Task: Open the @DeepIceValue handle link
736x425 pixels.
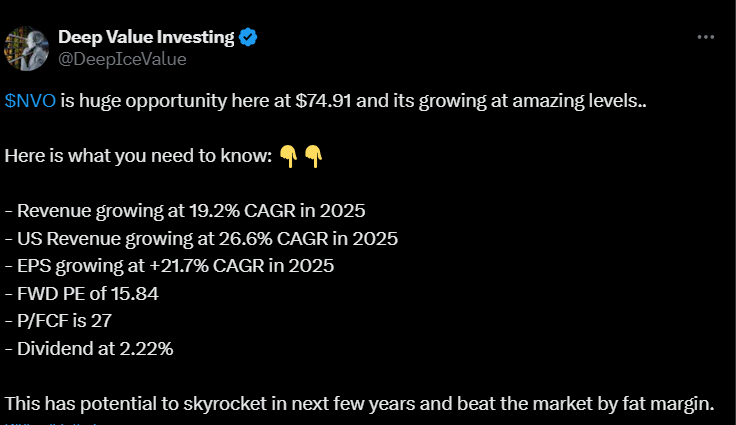Action: point(123,59)
